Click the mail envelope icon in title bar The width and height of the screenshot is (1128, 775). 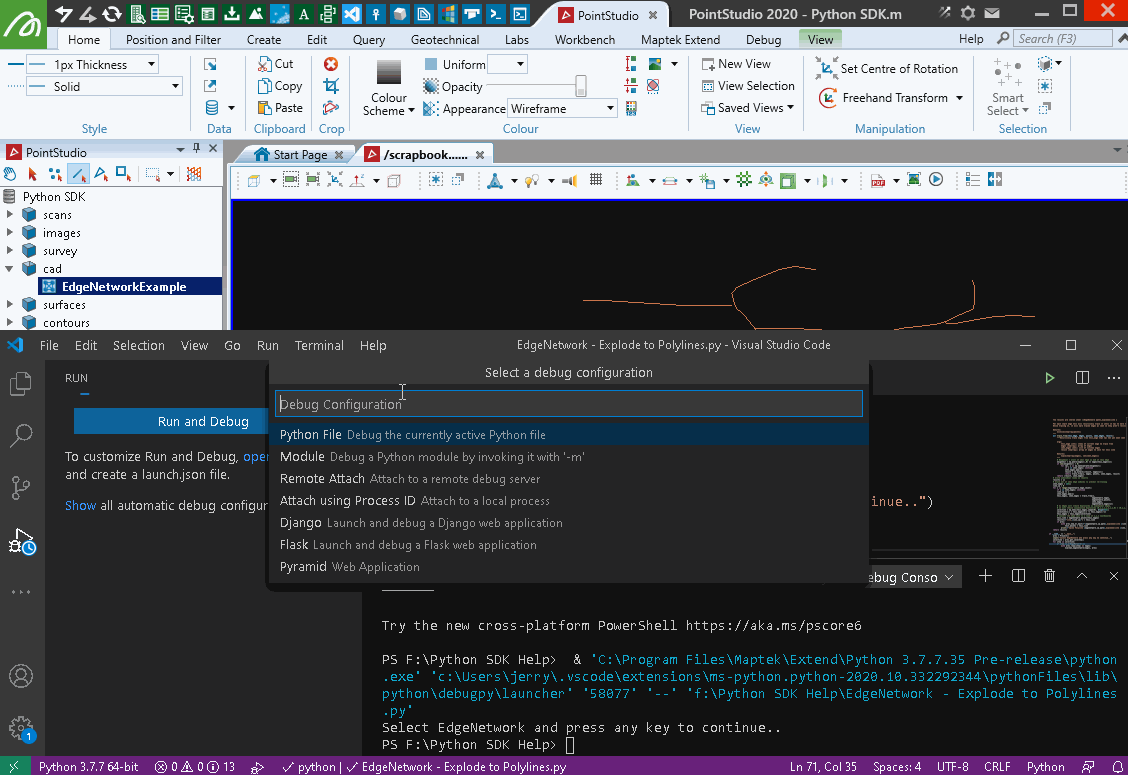[x=992, y=13]
